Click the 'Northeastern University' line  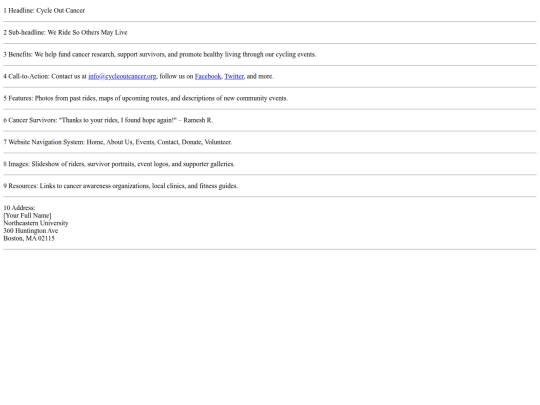pos(36,223)
